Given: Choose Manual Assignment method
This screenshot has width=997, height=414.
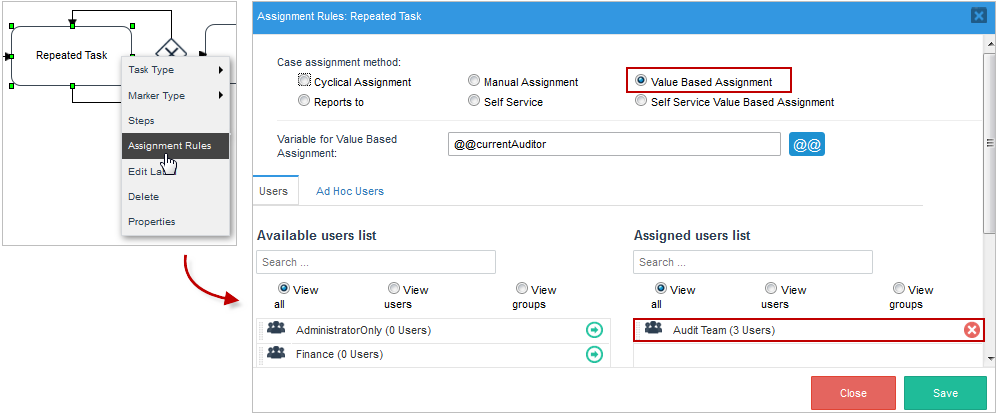Looking at the screenshot, I should (473, 81).
